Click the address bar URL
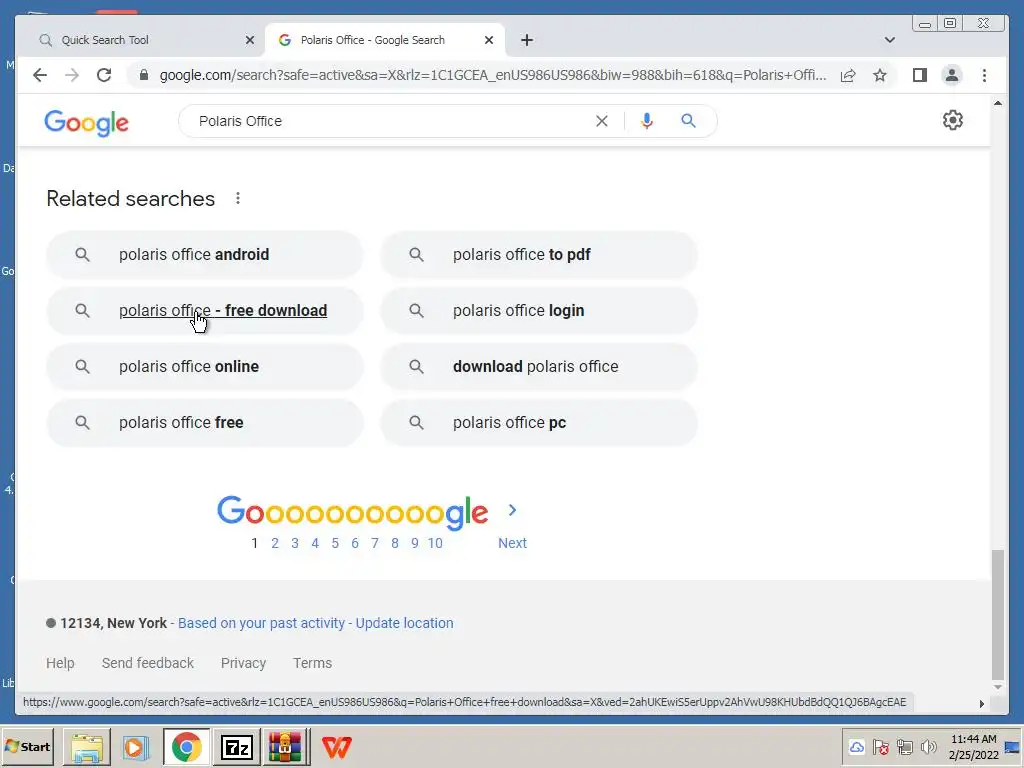 (x=492, y=75)
